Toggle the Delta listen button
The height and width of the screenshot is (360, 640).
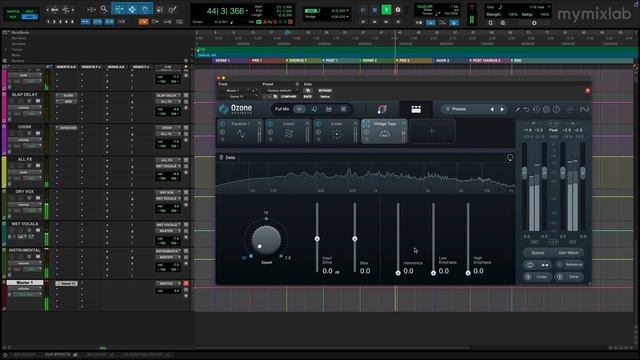pos(227,158)
